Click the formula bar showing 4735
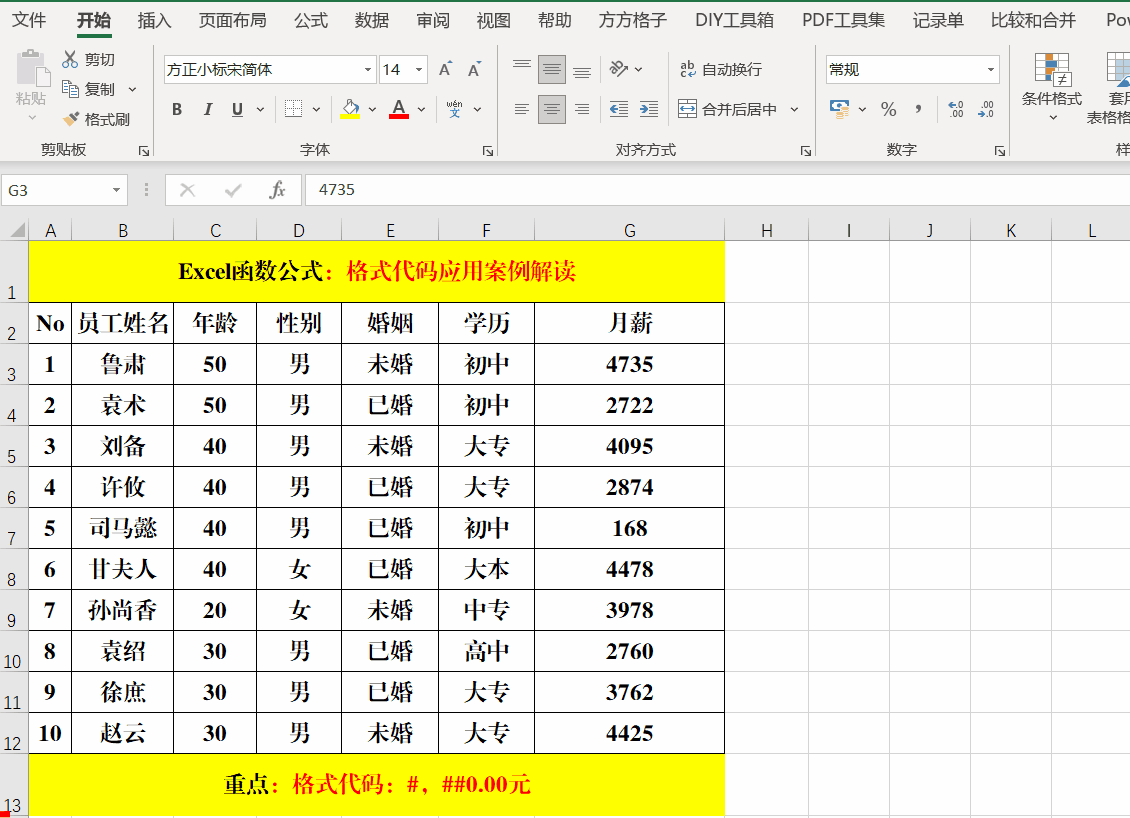The height and width of the screenshot is (818, 1130). tap(717, 190)
